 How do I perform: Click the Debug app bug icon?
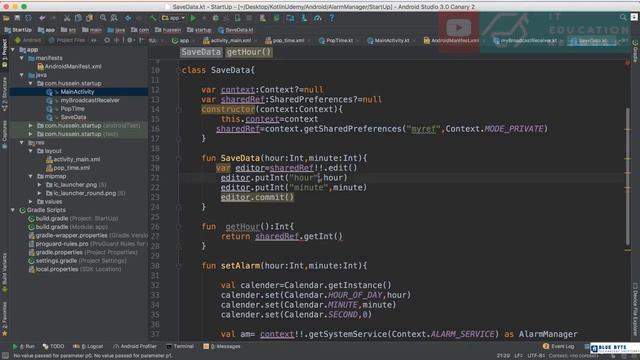[216, 18]
